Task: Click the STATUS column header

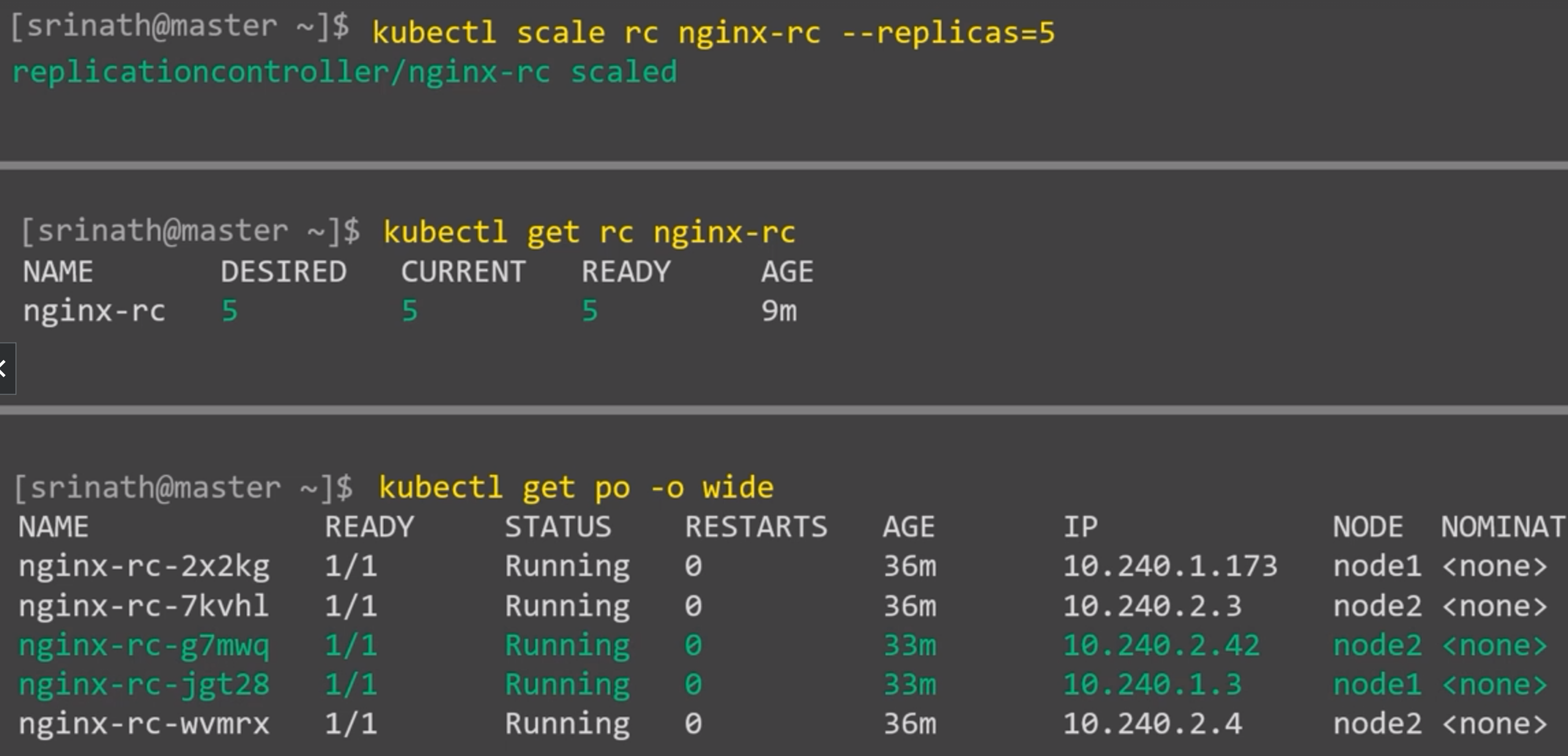Action: coord(558,527)
